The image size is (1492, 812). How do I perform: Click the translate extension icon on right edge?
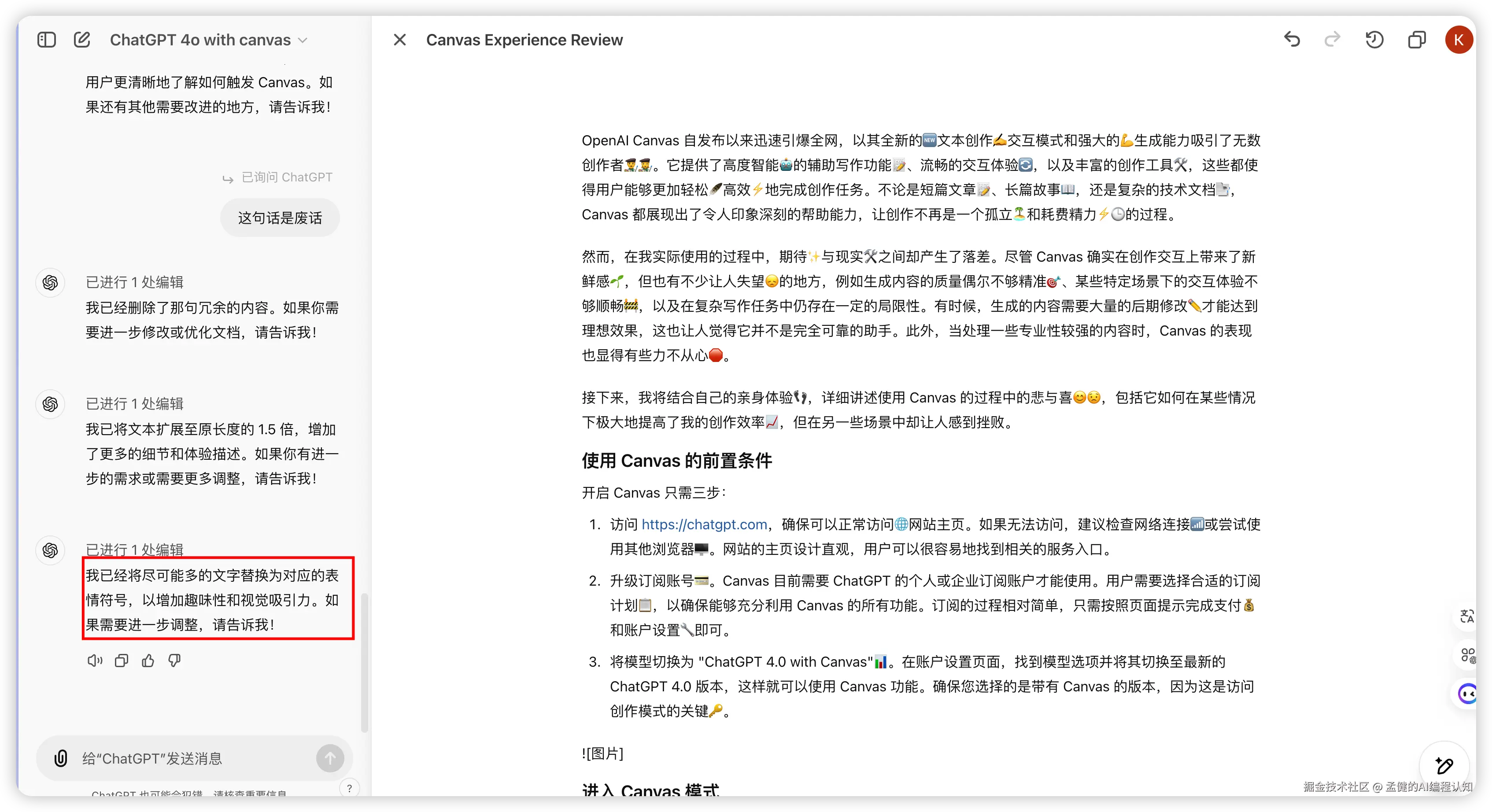pos(1467,616)
